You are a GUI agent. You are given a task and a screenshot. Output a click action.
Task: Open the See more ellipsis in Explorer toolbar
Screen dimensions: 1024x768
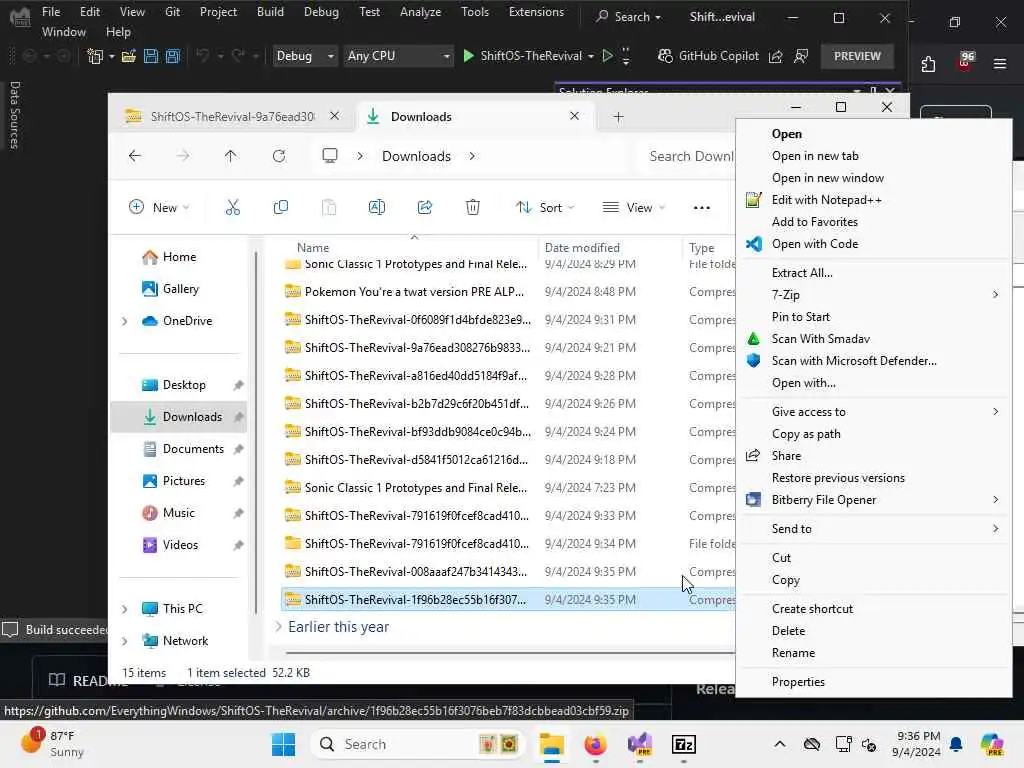click(701, 208)
